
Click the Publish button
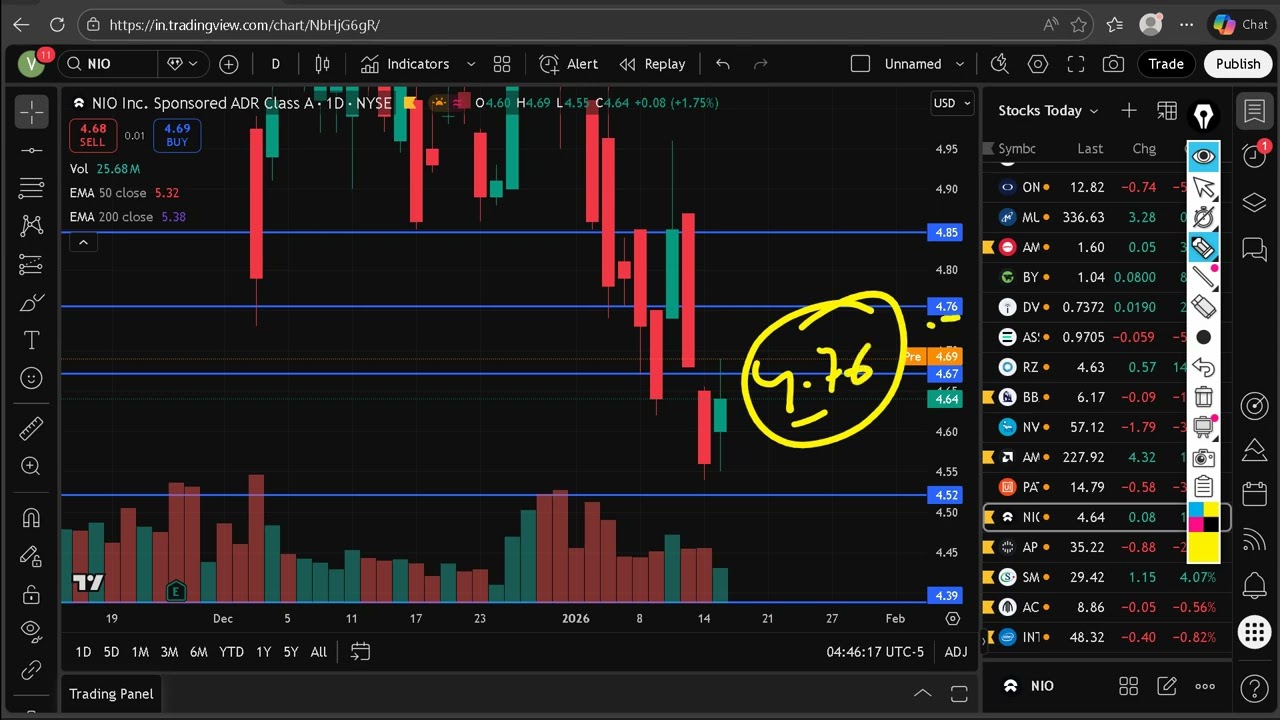(1238, 64)
